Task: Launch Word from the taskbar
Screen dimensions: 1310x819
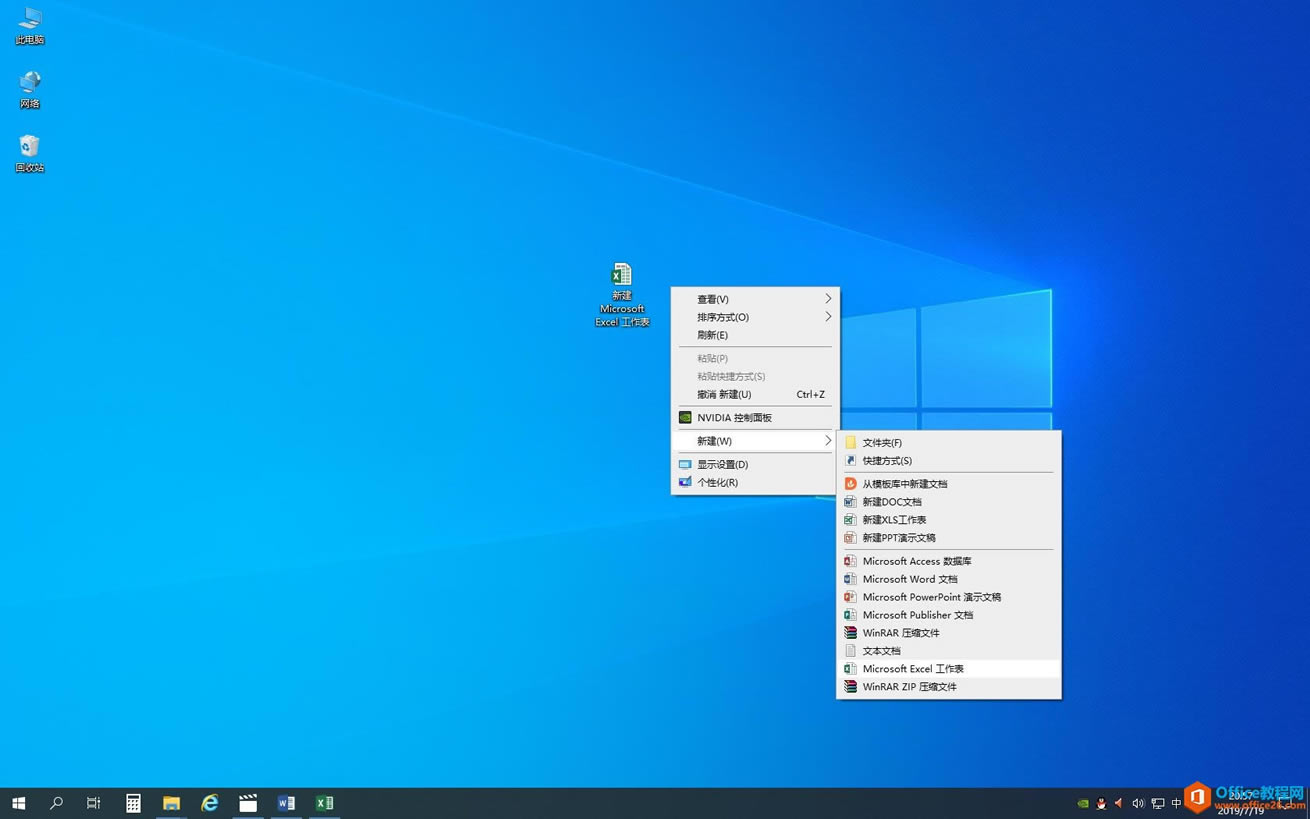Action: (x=286, y=802)
